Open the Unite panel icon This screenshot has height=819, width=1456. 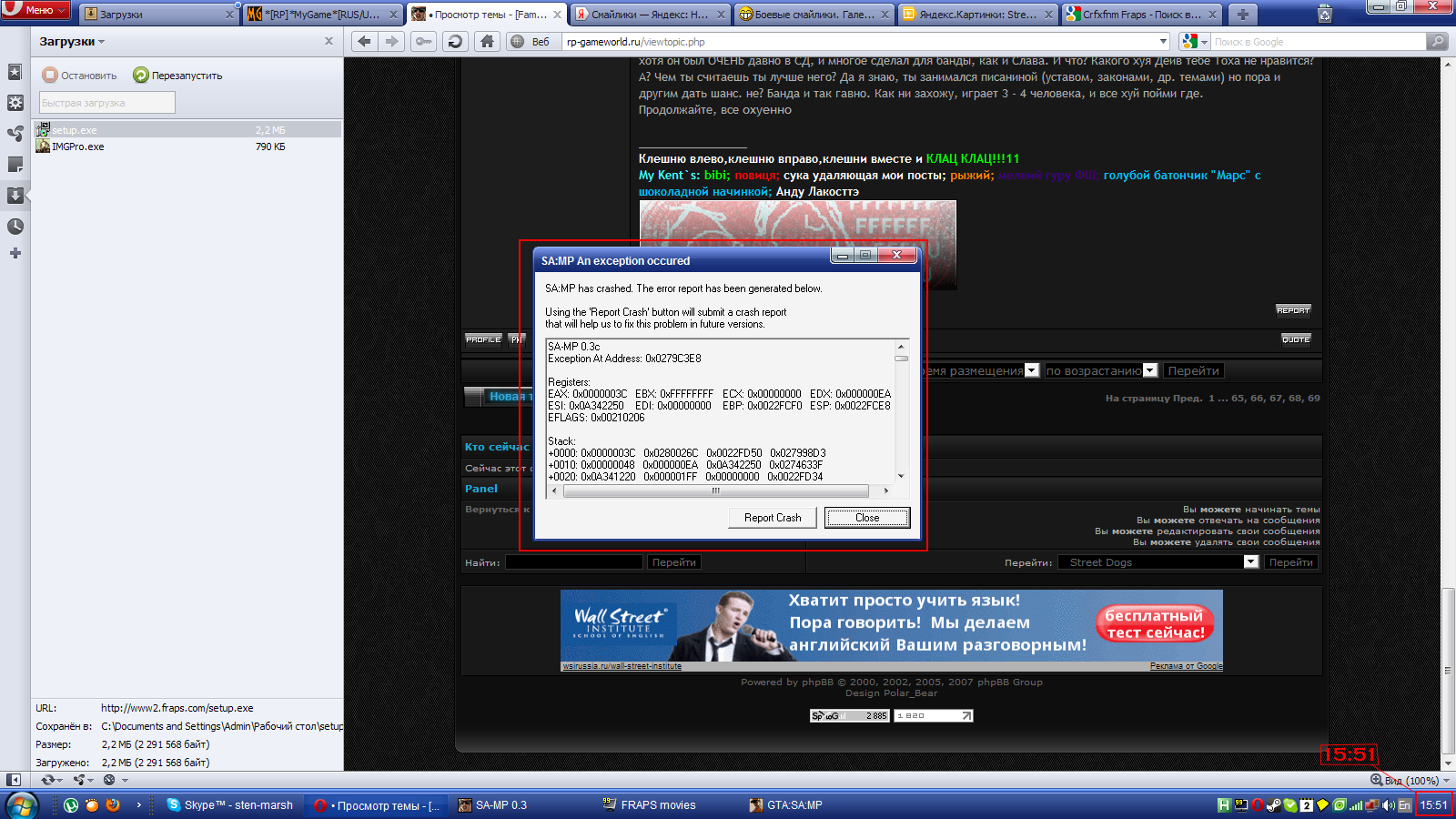(15, 134)
